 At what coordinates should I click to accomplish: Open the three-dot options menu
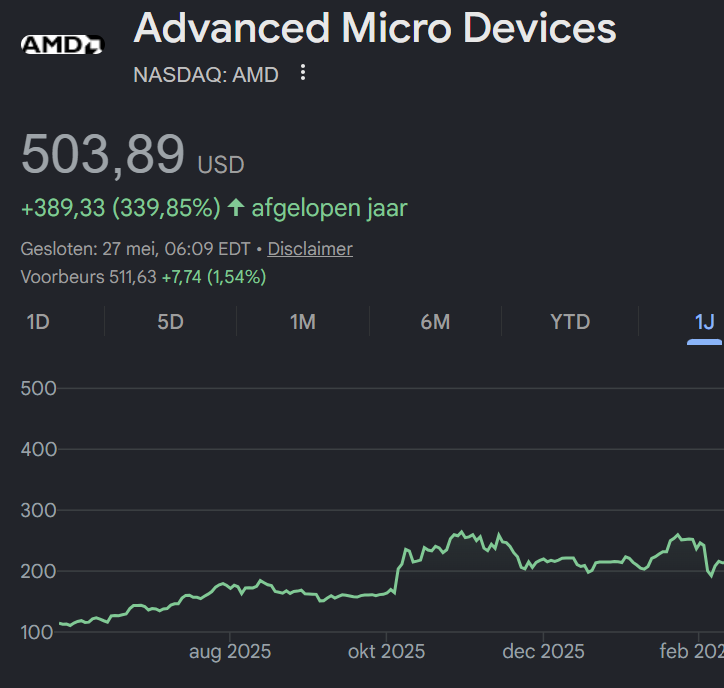click(303, 72)
